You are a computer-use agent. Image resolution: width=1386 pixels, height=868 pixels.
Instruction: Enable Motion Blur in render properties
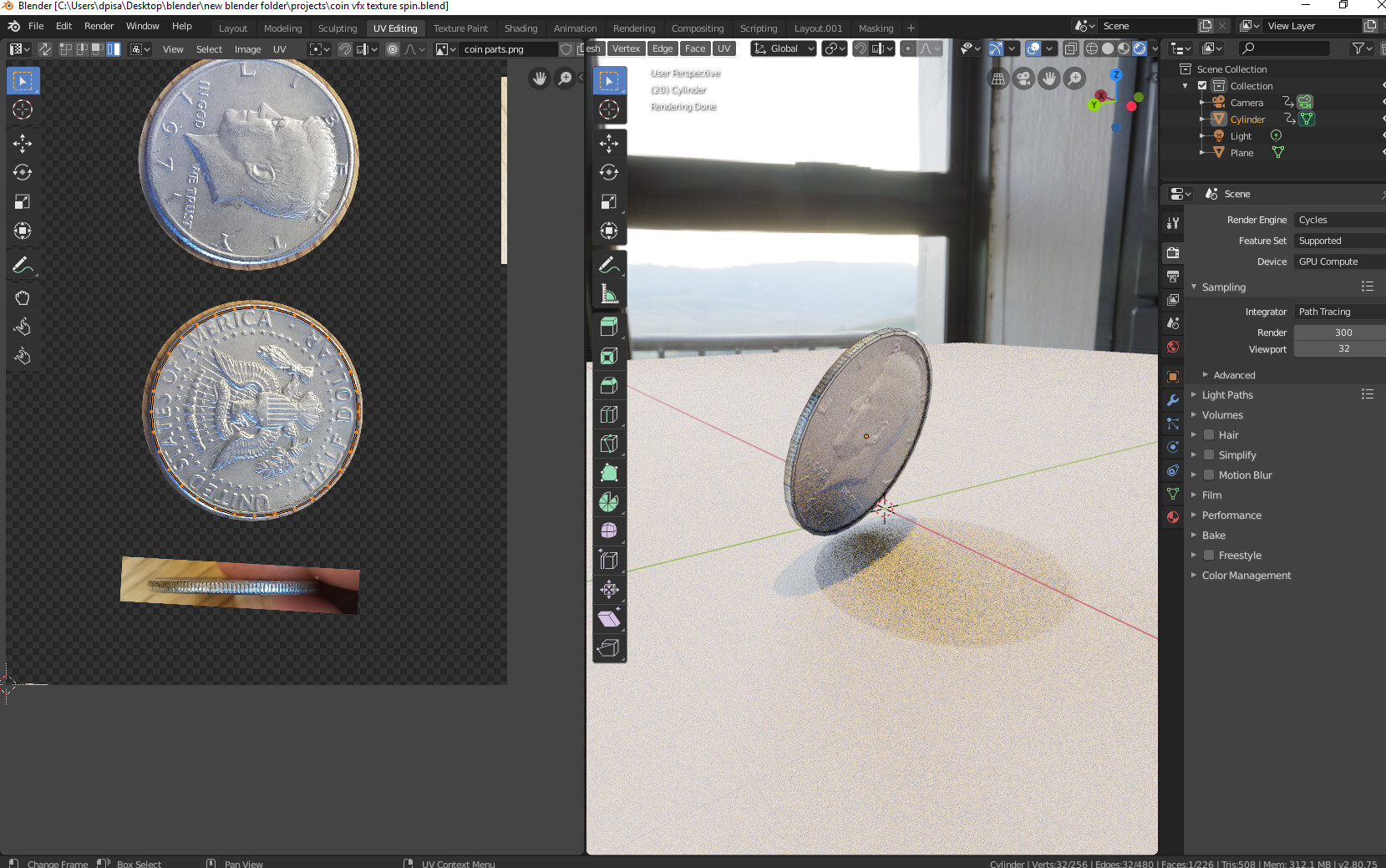click(x=1209, y=475)
